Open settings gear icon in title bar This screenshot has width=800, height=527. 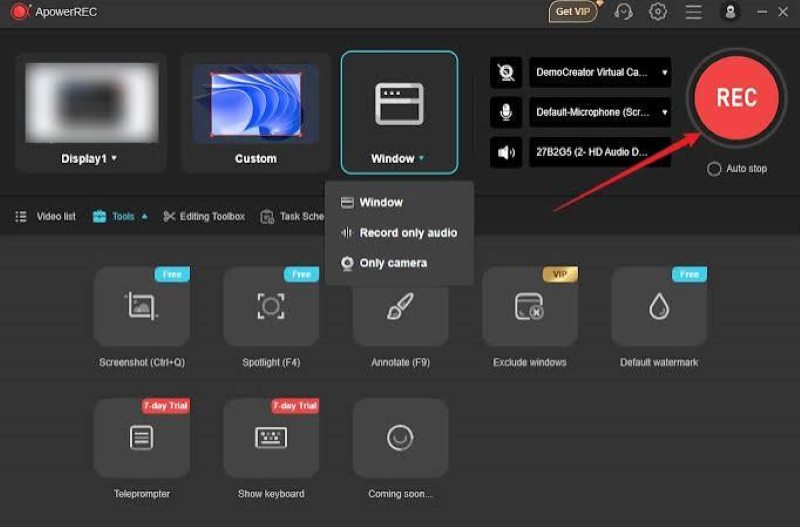pos(658,11)
